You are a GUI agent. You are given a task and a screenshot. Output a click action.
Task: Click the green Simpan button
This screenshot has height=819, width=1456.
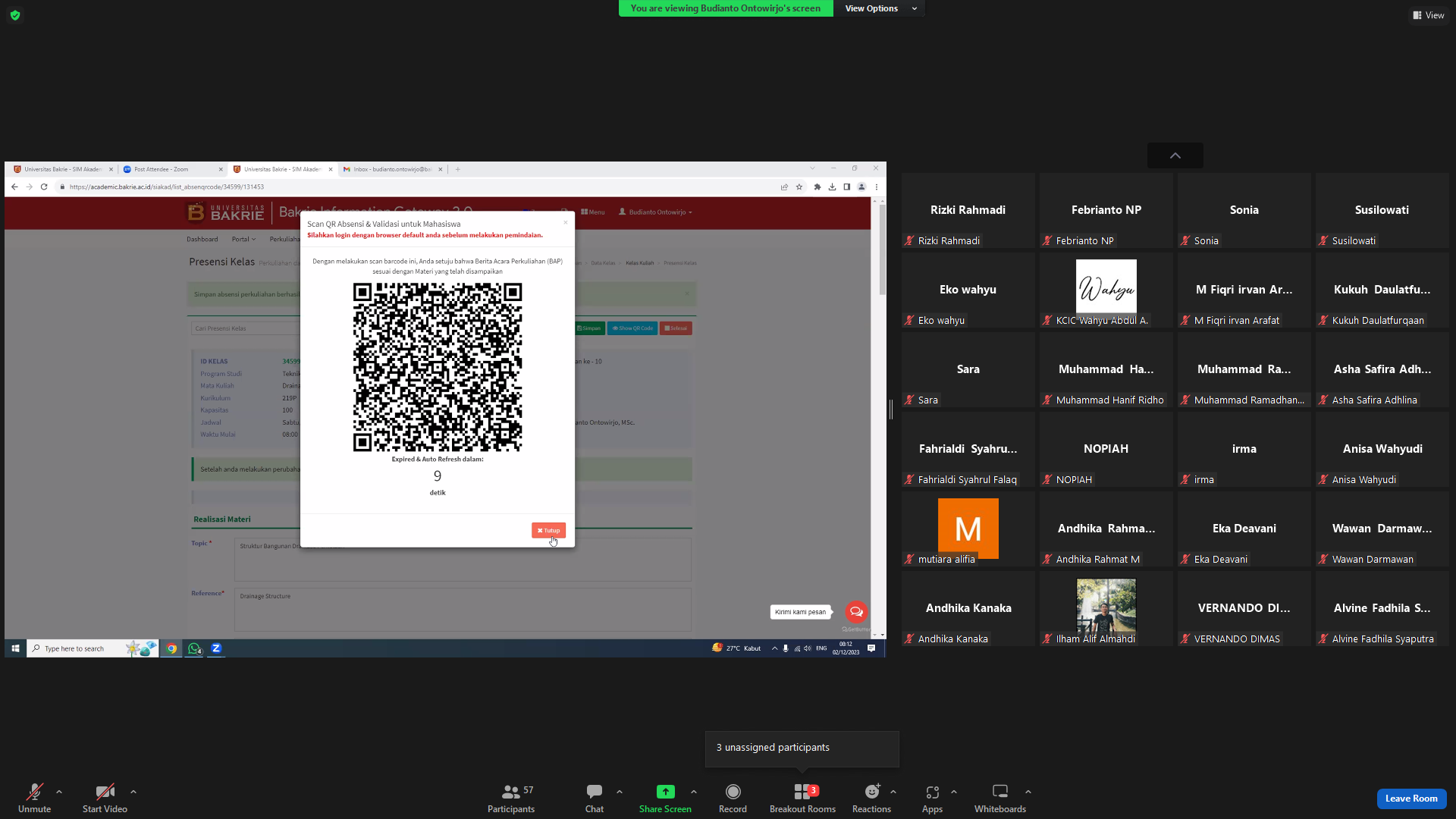(x=588, y=328)
